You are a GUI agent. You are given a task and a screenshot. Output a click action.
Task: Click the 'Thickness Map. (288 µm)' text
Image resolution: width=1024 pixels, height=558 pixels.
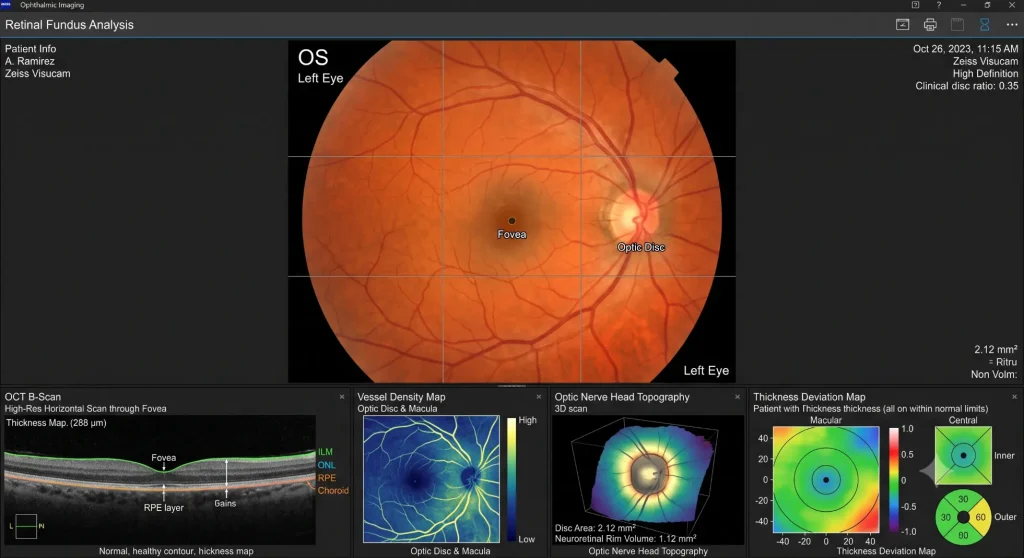(x=56, y=423)
